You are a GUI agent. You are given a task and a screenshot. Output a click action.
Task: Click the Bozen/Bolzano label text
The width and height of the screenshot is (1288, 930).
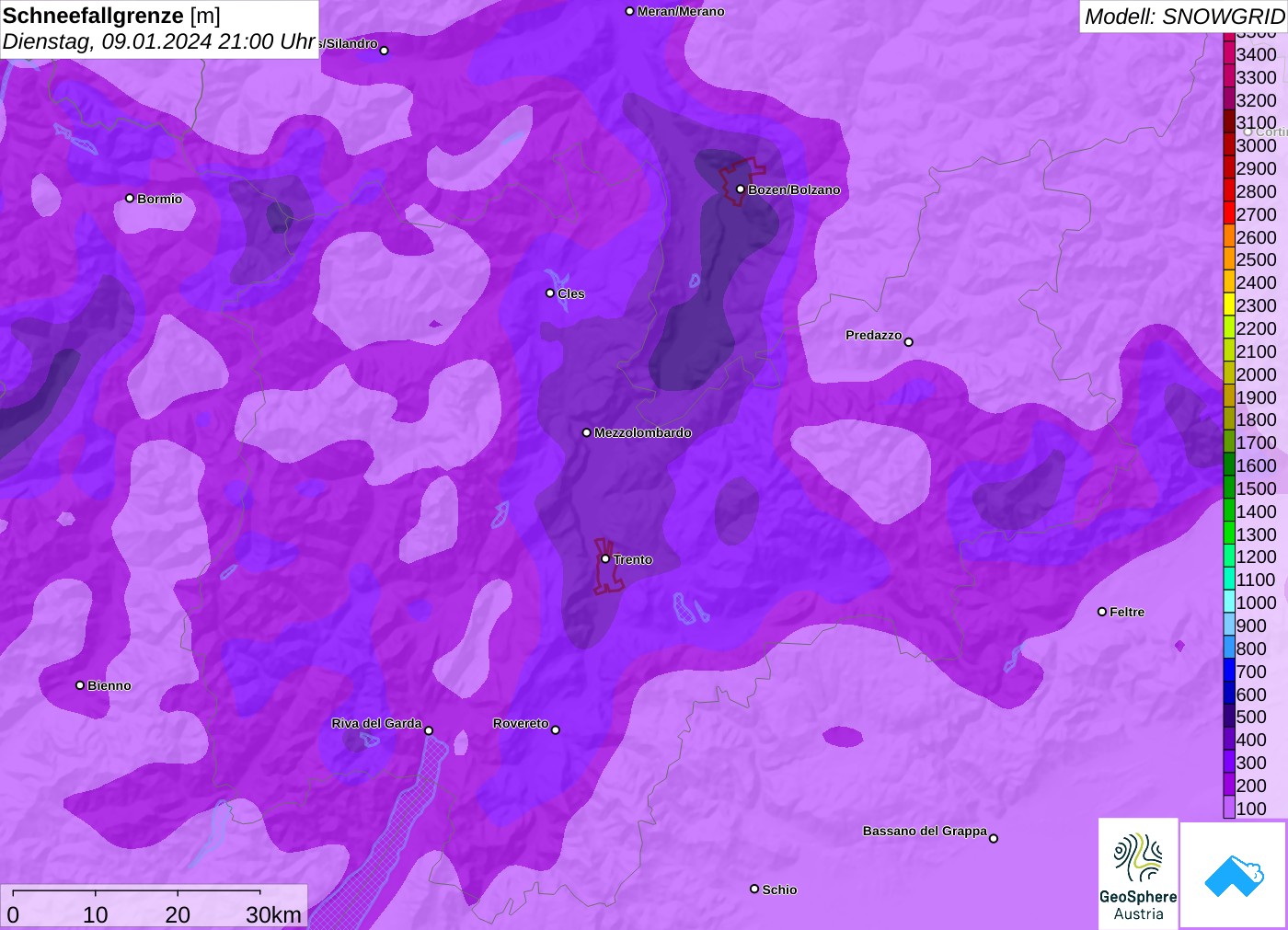(794, 189)
